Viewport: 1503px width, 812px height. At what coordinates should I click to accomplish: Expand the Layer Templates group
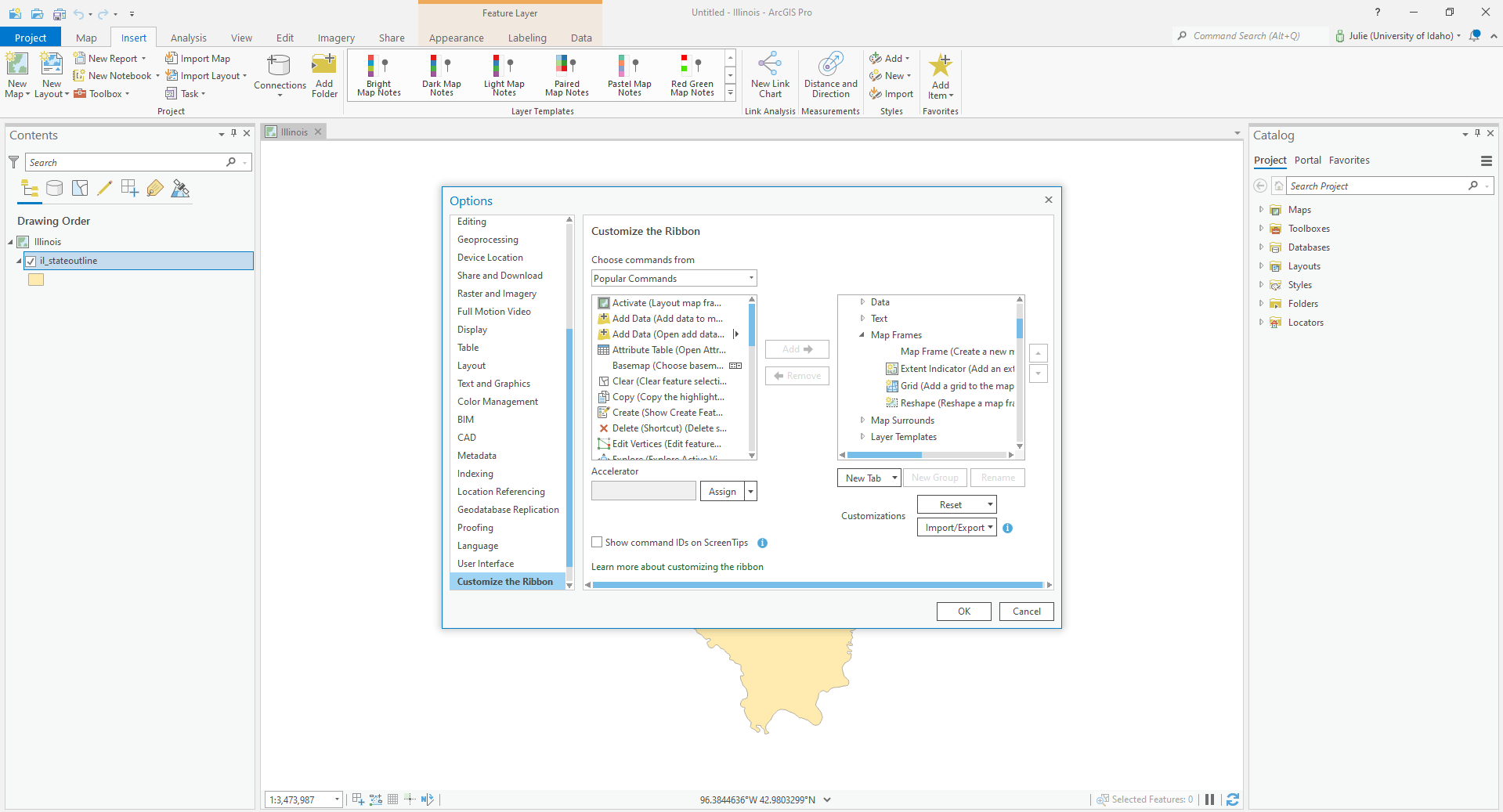[x=862, y=437]
